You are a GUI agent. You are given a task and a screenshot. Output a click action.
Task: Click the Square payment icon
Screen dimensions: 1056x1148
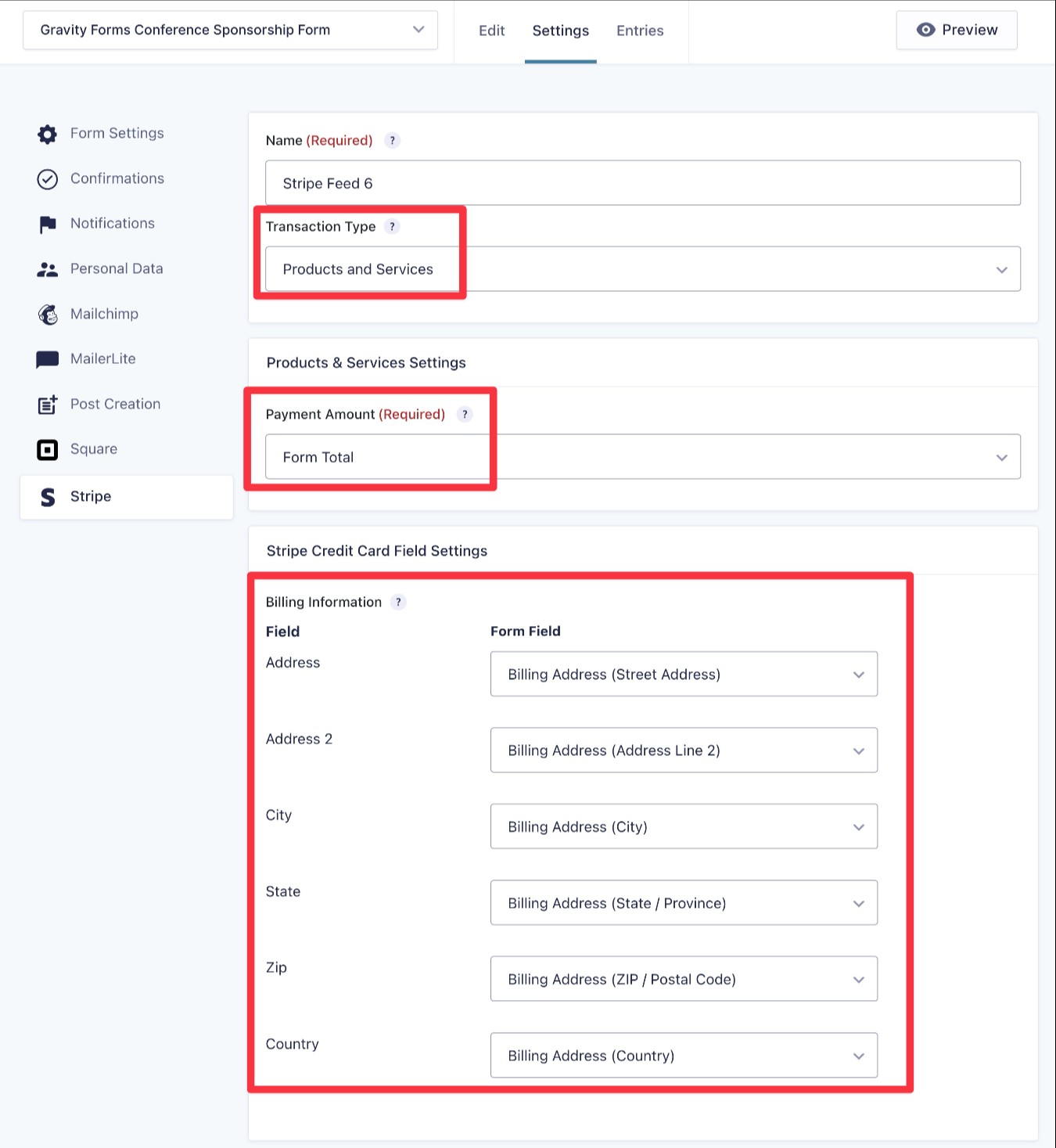tap(47, 449)
